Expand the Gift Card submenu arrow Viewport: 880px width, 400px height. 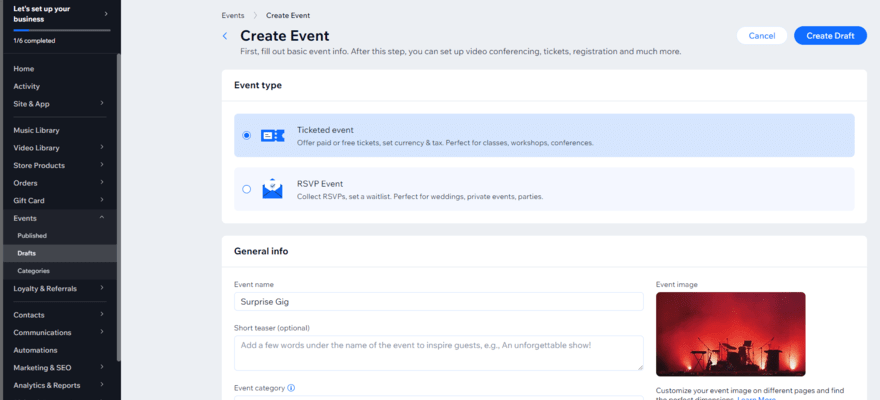pyautogui.click(x=102, y=200)
